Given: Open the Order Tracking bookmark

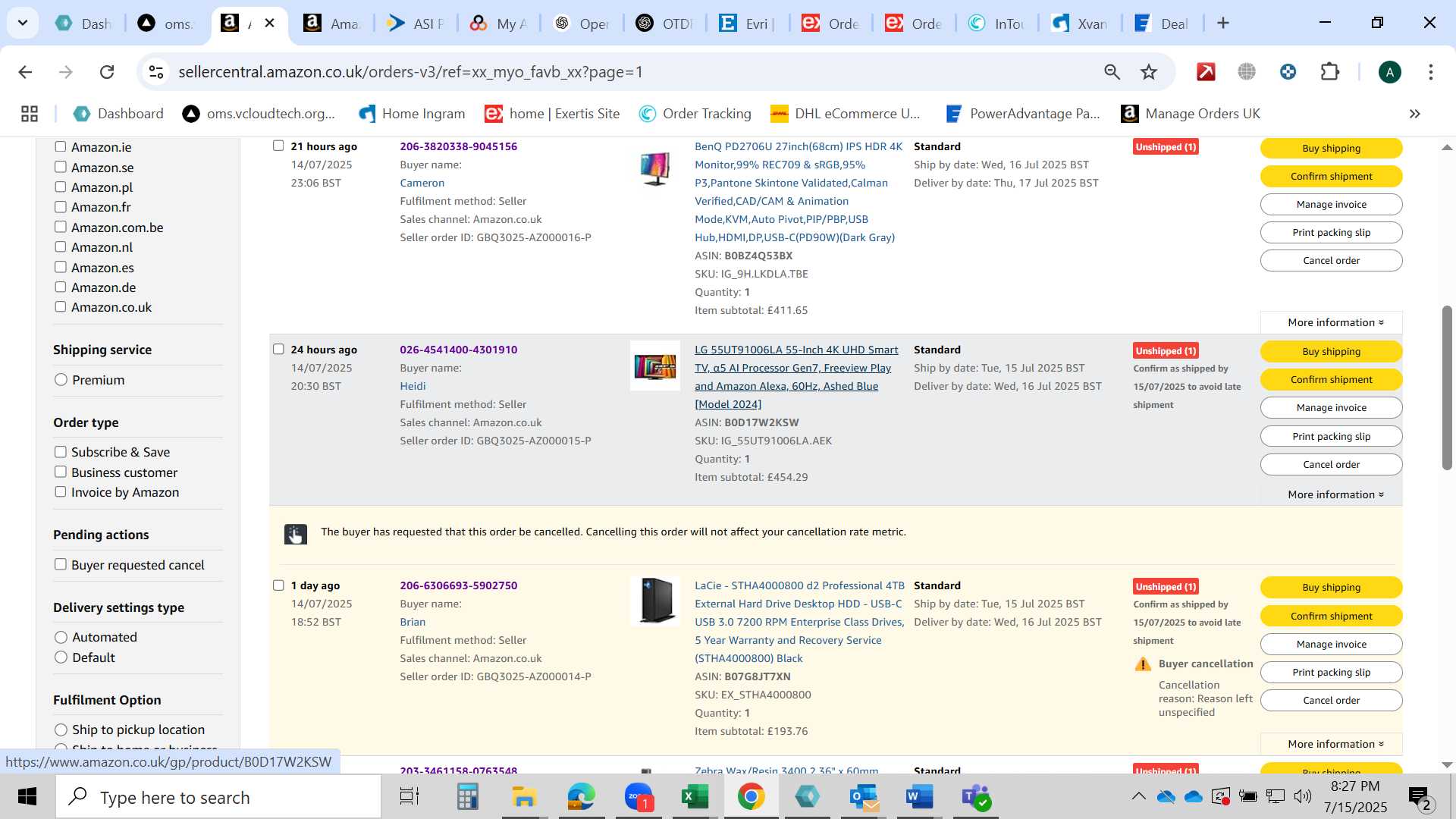Looking at the screenshot, I should (x=695, y=114).
